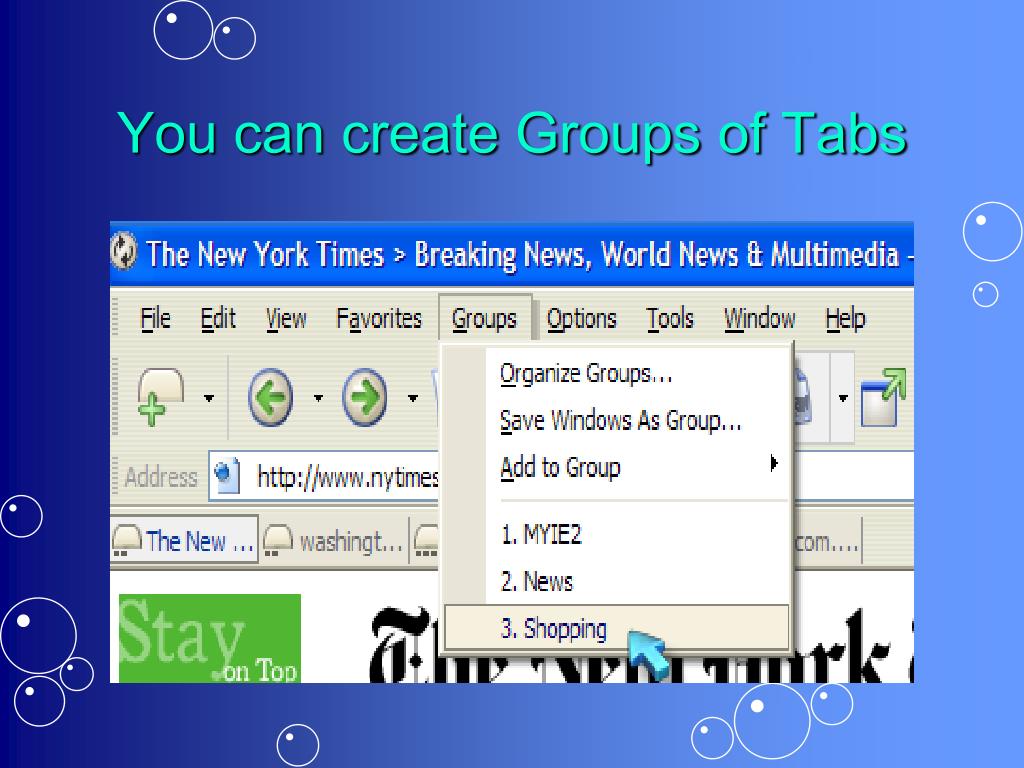
Task: Open the Back history dropdown arrow
Action: [x=318, y=398]
